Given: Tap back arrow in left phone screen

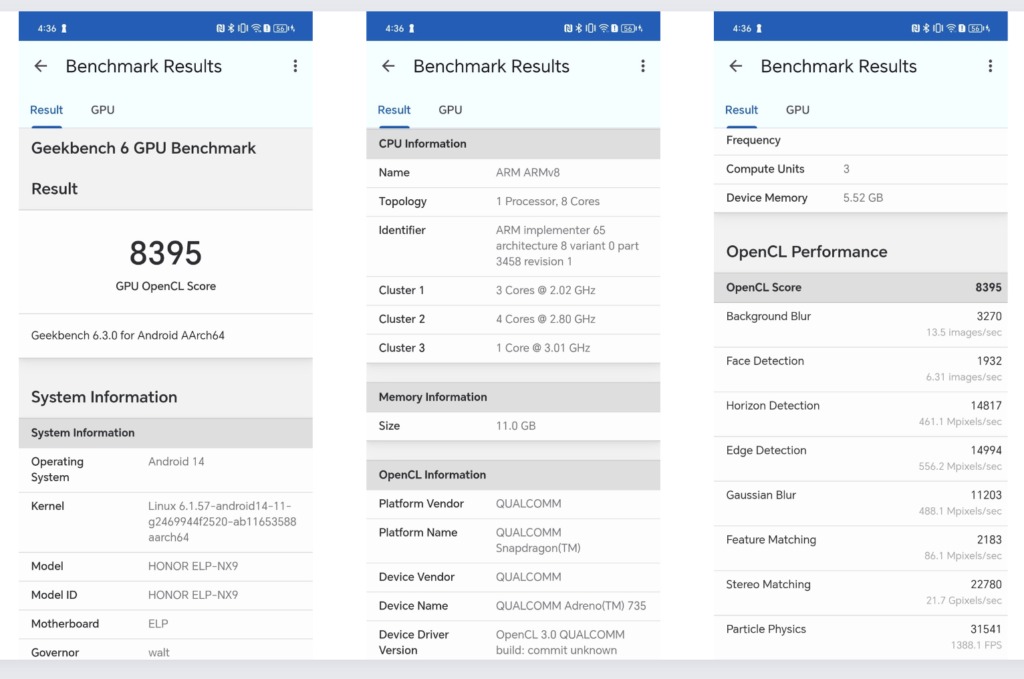Looking at the screenshot, I should click(40, 66).
